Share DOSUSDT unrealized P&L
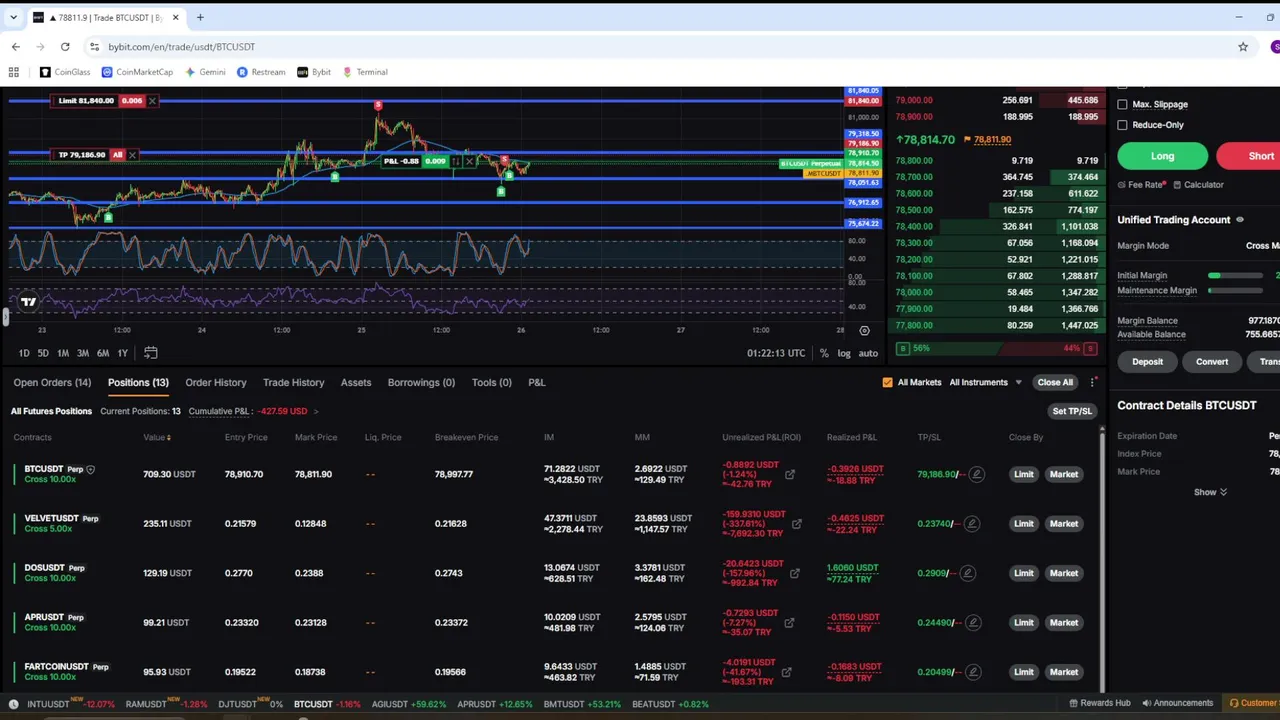The width and height of the screenshot is (1280, 720). [795, 573]
